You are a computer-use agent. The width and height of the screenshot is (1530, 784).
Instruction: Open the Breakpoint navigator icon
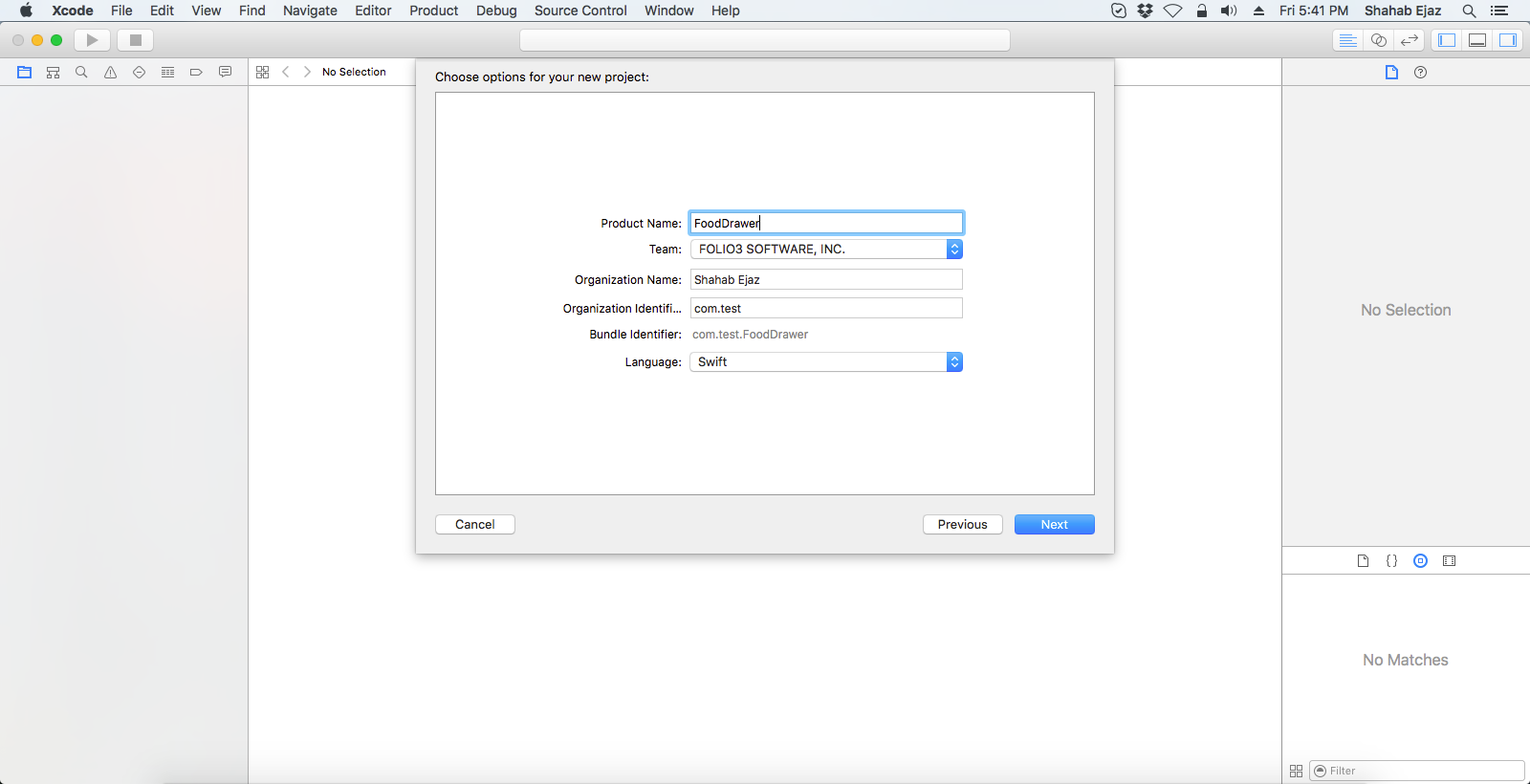tap(196, 72)
